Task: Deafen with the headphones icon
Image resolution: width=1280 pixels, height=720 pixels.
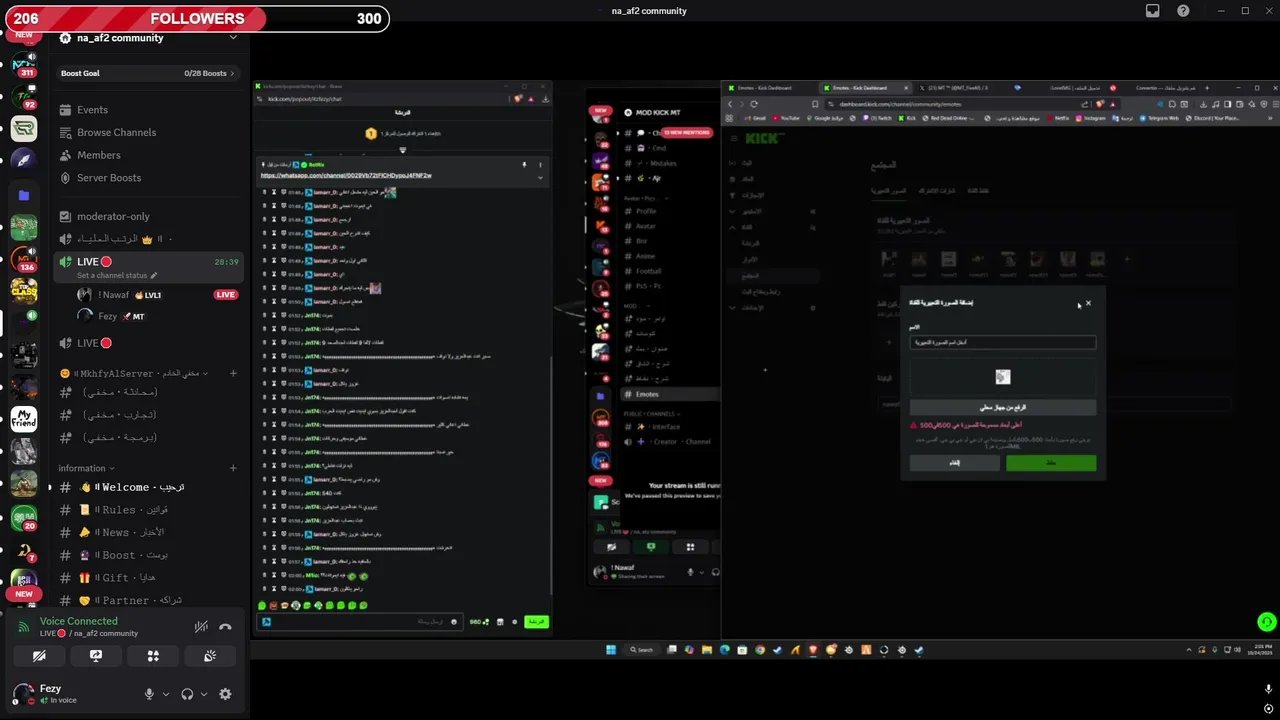Action: (x=187, y=694)
